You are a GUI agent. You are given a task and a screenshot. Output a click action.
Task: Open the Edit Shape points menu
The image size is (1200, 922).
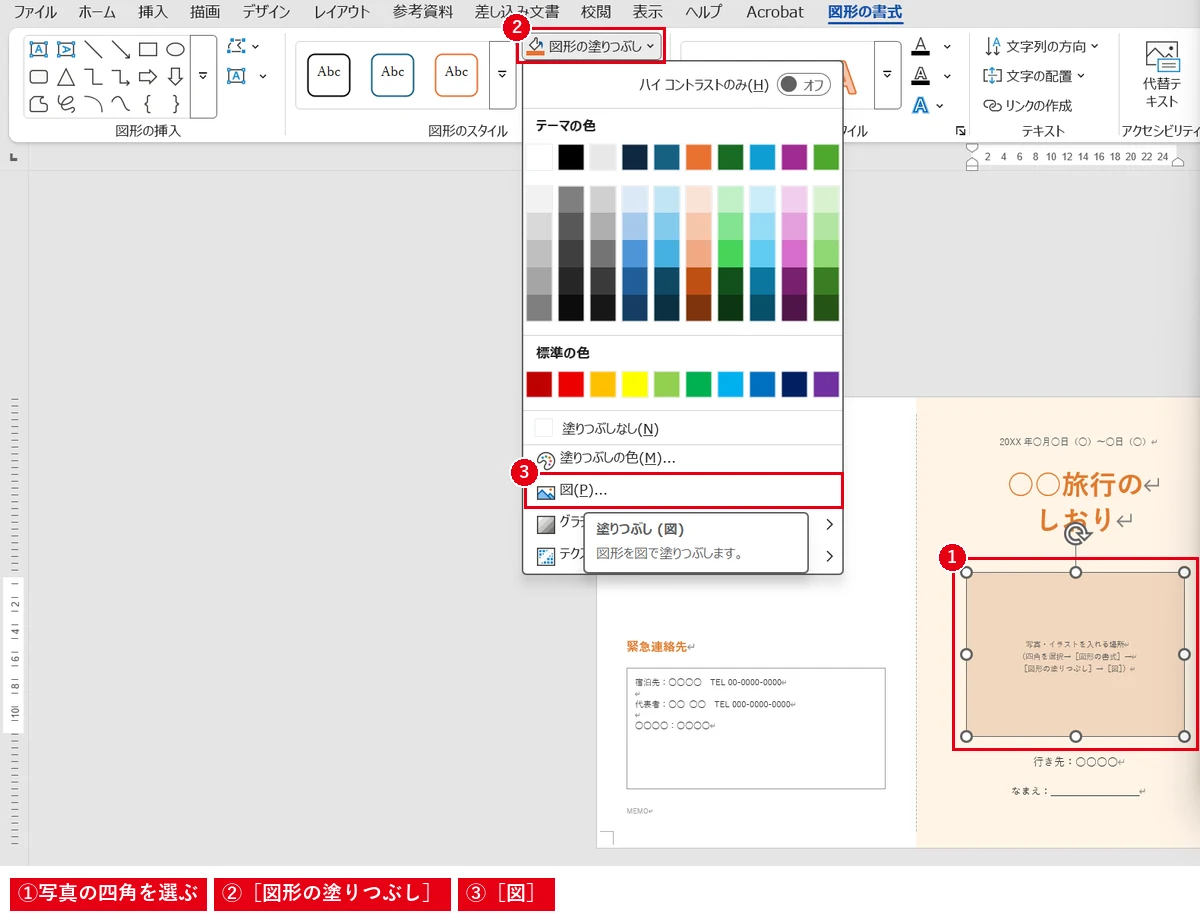[243, 46]
